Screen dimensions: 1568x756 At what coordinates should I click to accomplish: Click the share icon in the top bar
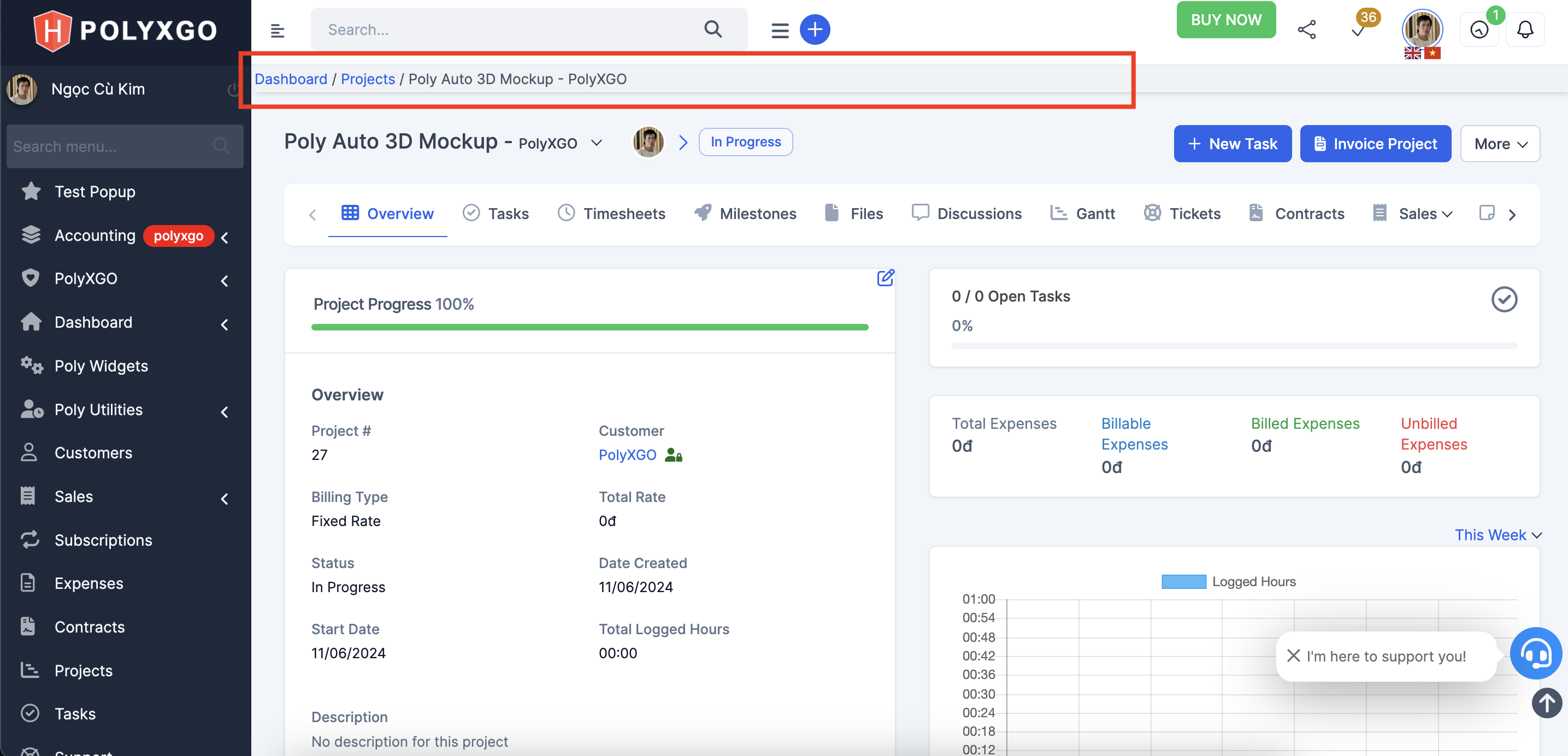(1307, 28)
